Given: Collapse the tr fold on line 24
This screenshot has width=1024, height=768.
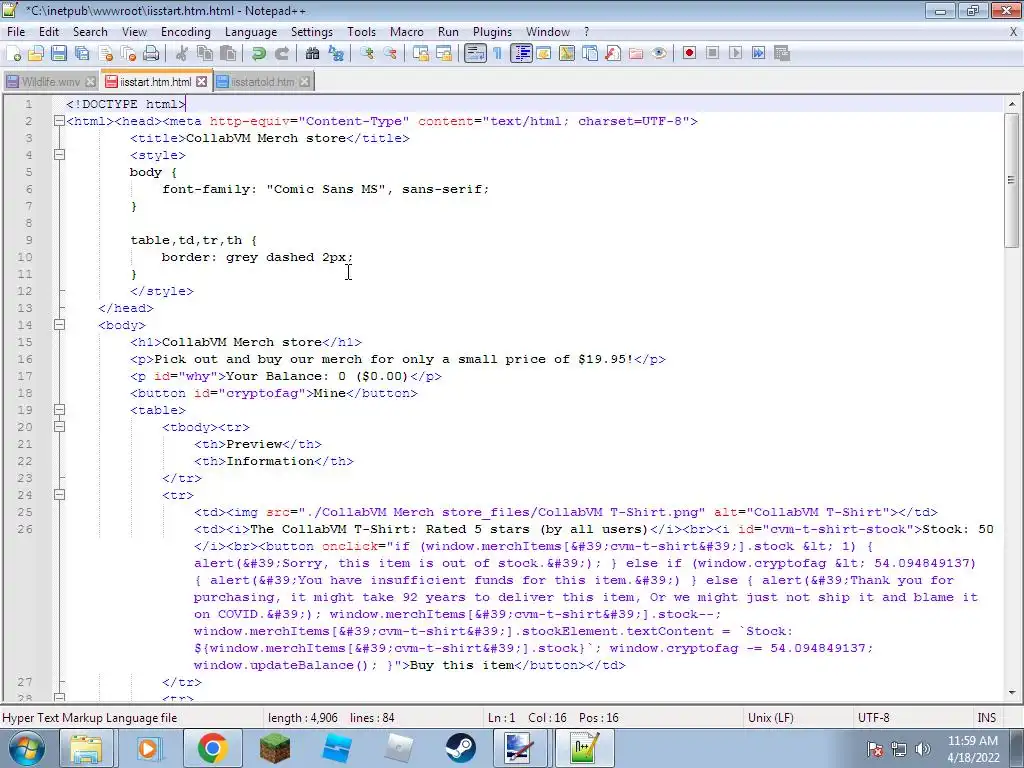Looking at the screenshot, I should pyautogui.click(x=59, y=495).
